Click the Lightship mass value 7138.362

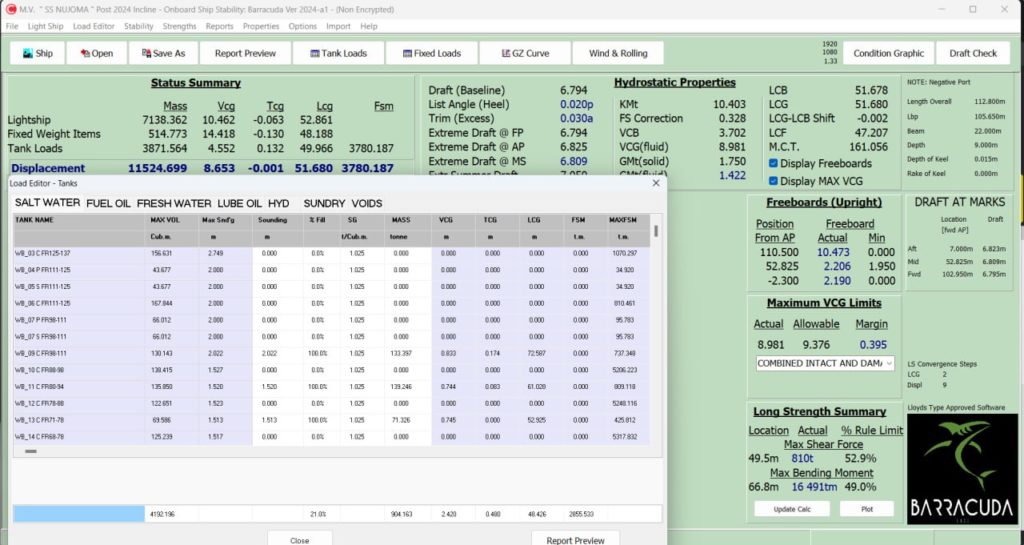point(165,120)
